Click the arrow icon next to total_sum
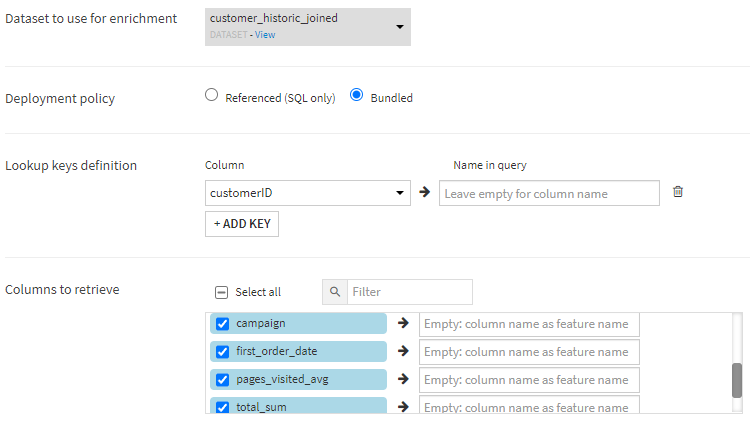Image resolution: width=750 pixels, height=426 pixels. (x=403, y=407)
